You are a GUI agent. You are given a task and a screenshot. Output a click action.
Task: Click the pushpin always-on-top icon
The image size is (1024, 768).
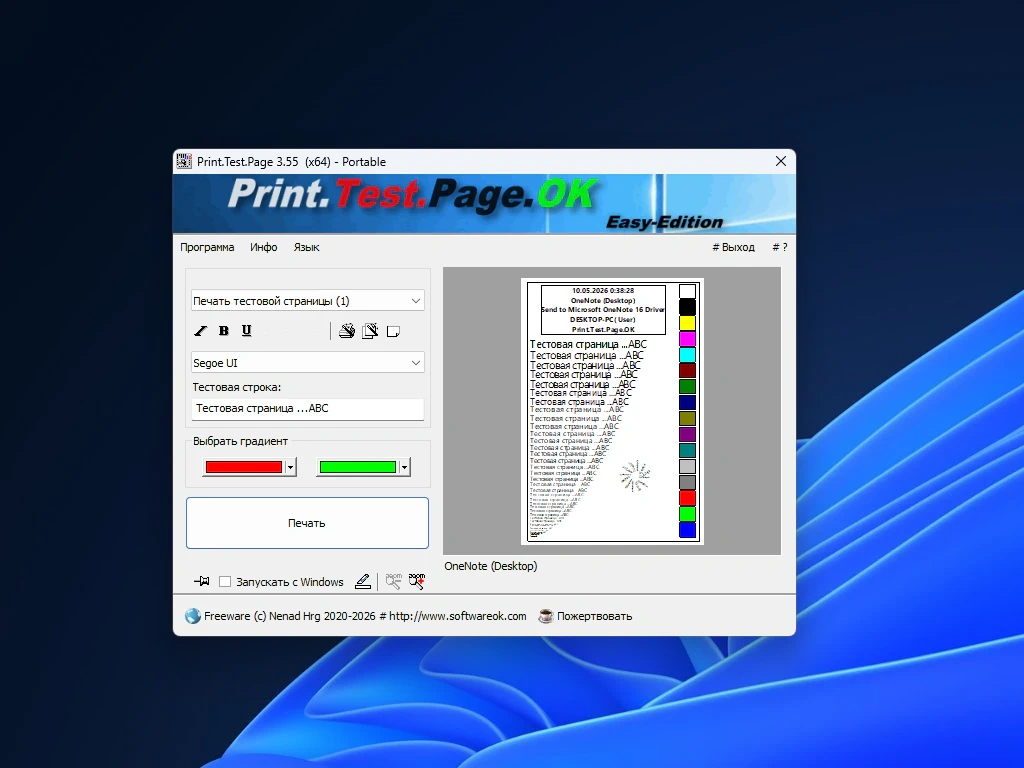pos(202,581)
